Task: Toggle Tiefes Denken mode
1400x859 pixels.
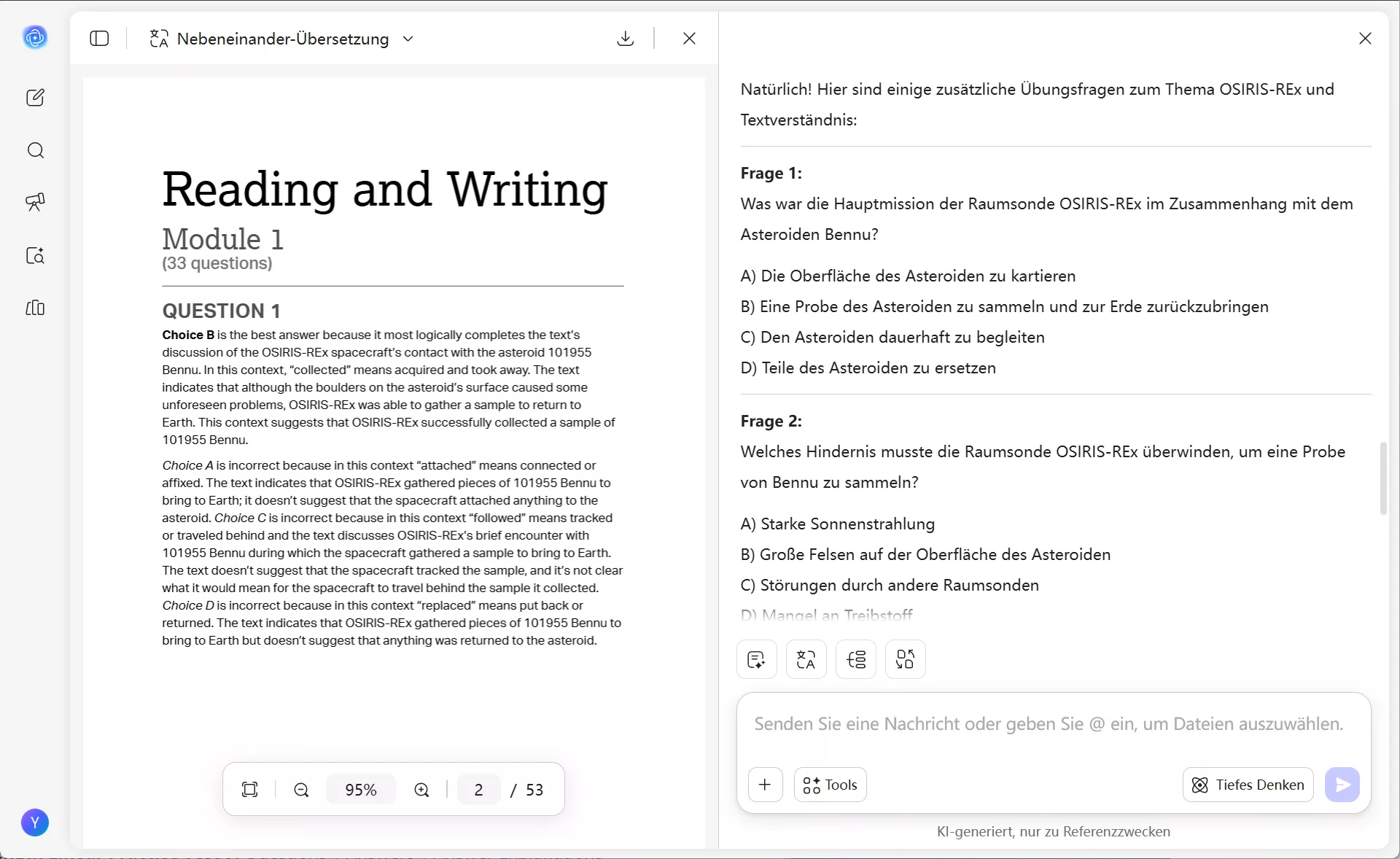Action: tap(1248, 785)
